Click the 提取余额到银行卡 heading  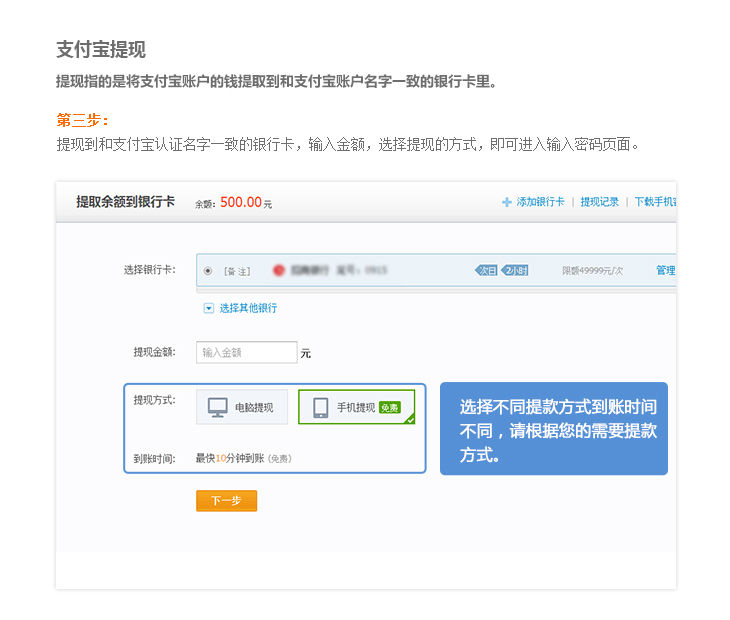[x=126, y=202]
